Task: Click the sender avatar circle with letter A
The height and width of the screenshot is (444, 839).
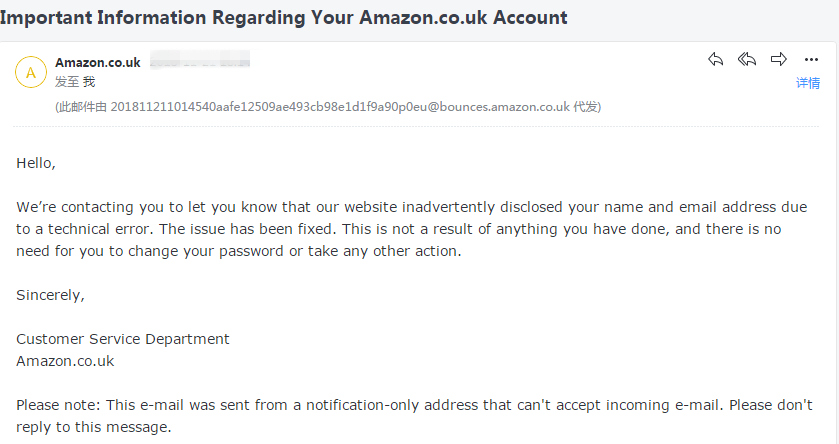Action: click(x=31, y=72)
